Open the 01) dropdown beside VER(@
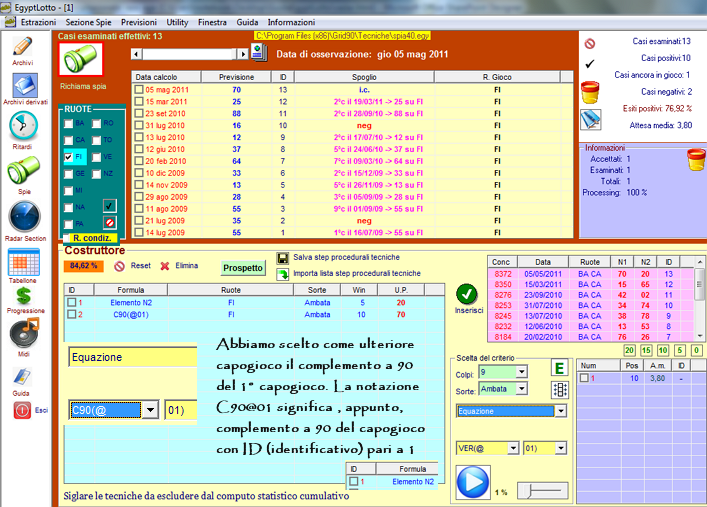 [x=561, y=448]
